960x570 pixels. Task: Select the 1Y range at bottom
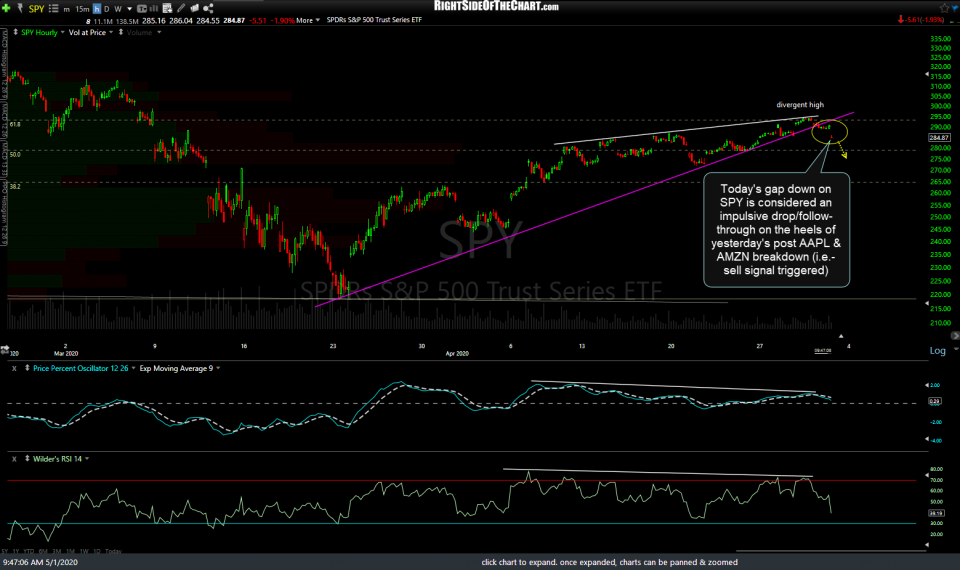pos(17,552)
